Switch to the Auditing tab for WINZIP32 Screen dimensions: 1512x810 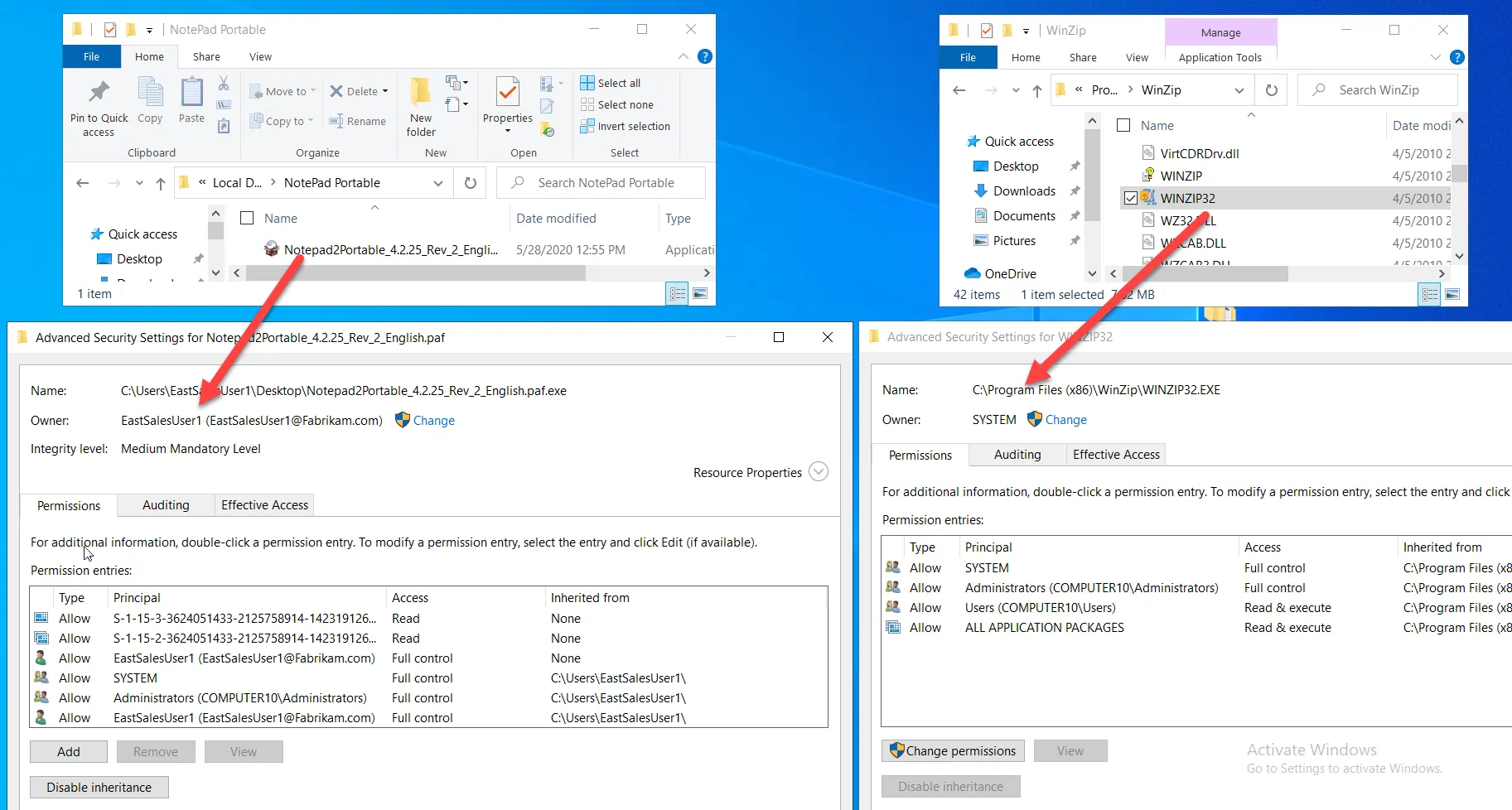pyautogui.click(x=1017, y=454)
